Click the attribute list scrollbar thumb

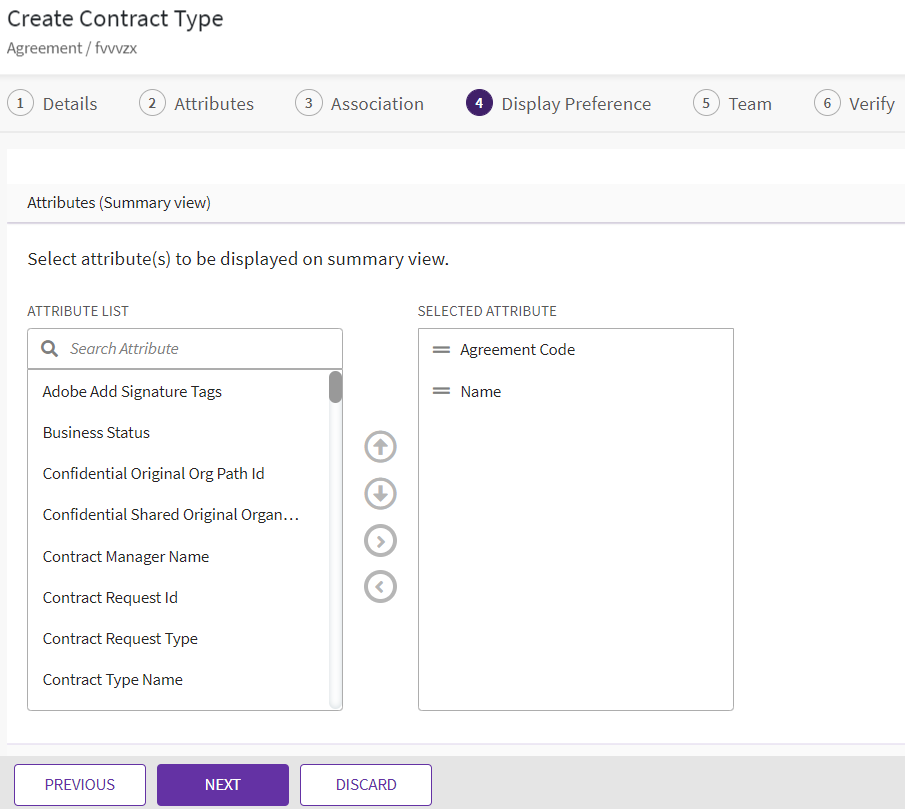tap(336, 387)
